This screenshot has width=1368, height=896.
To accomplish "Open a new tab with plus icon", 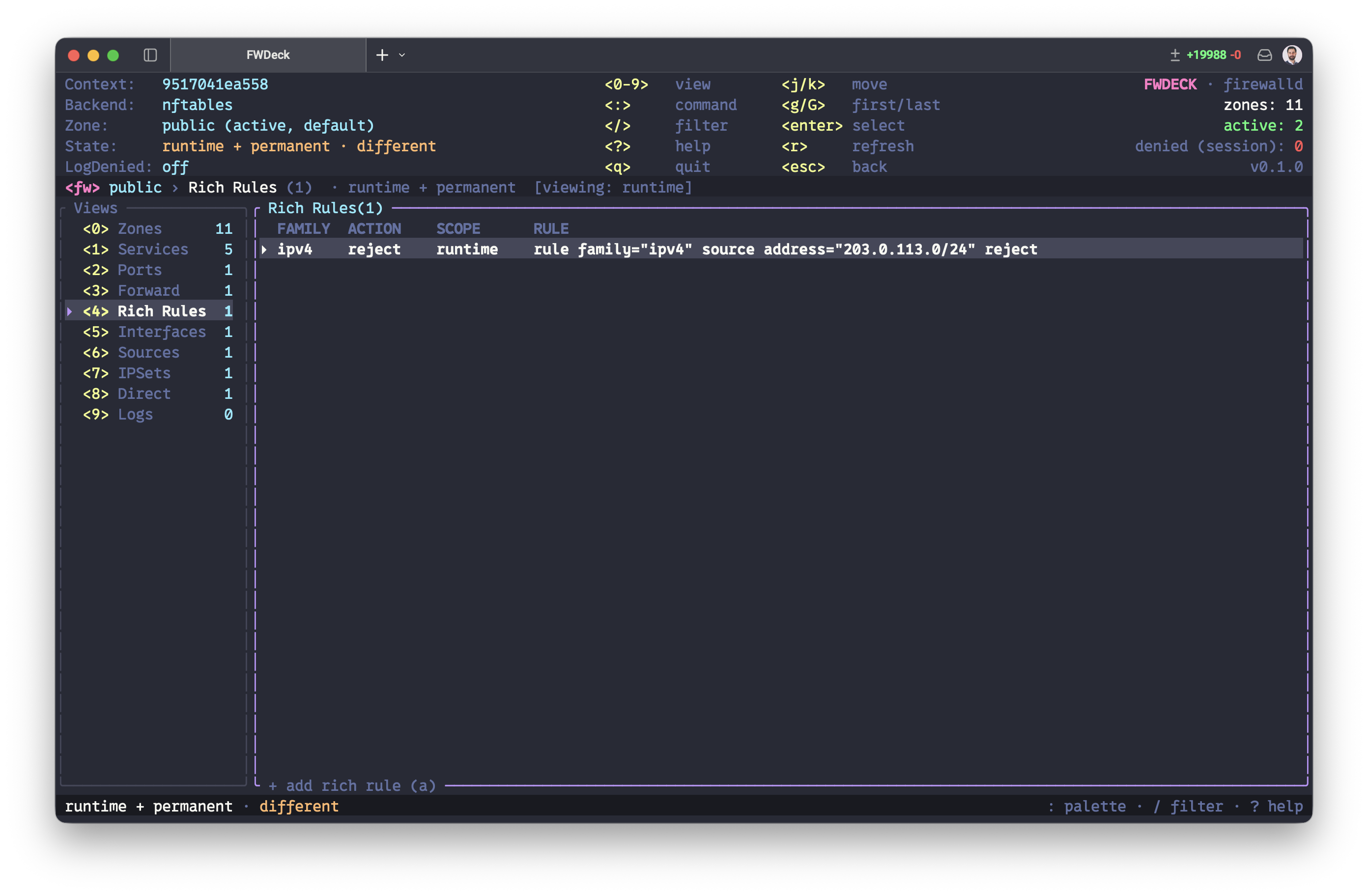I will coord(382,55).
